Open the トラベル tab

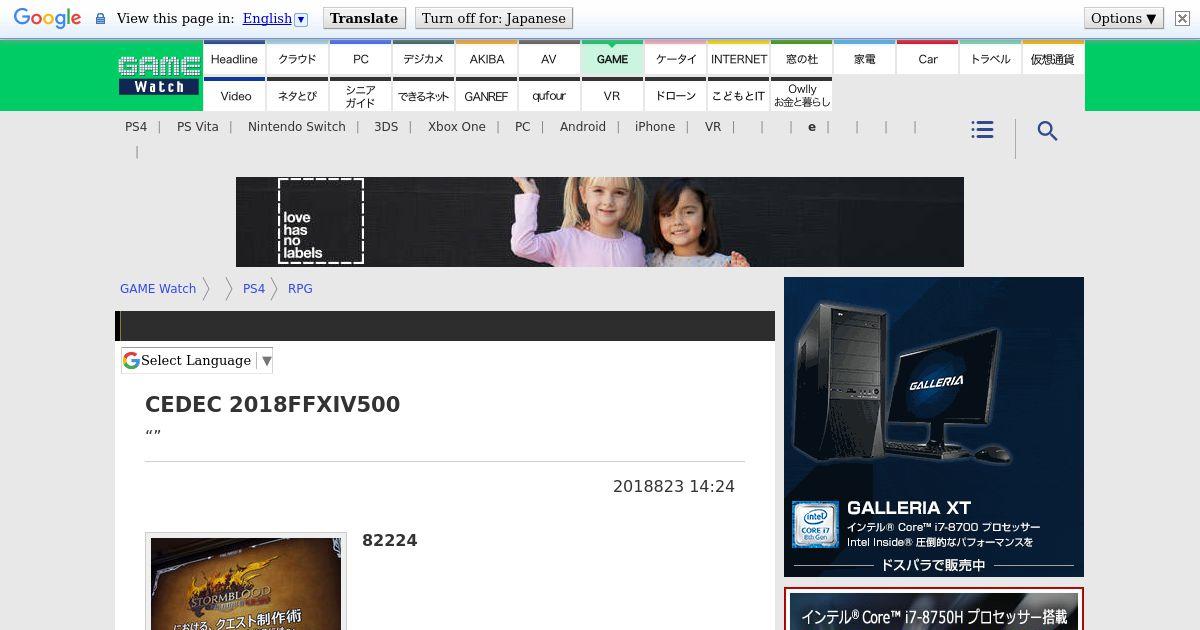tap(990, 58)
